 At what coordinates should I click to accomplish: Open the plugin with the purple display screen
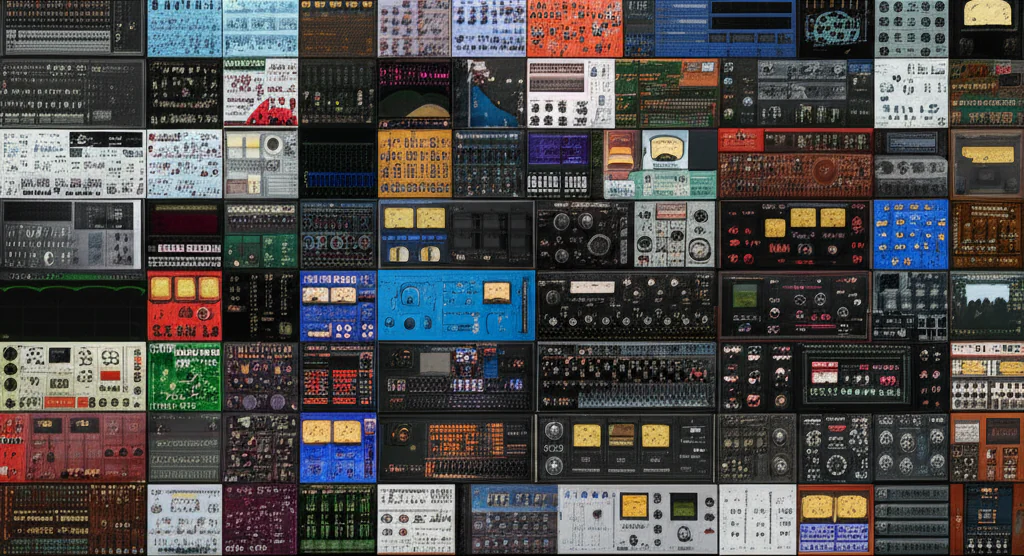560,163
